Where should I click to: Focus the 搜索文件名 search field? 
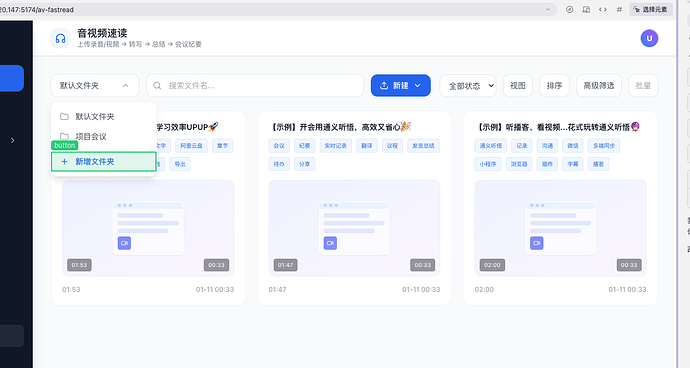pos(255,85)
